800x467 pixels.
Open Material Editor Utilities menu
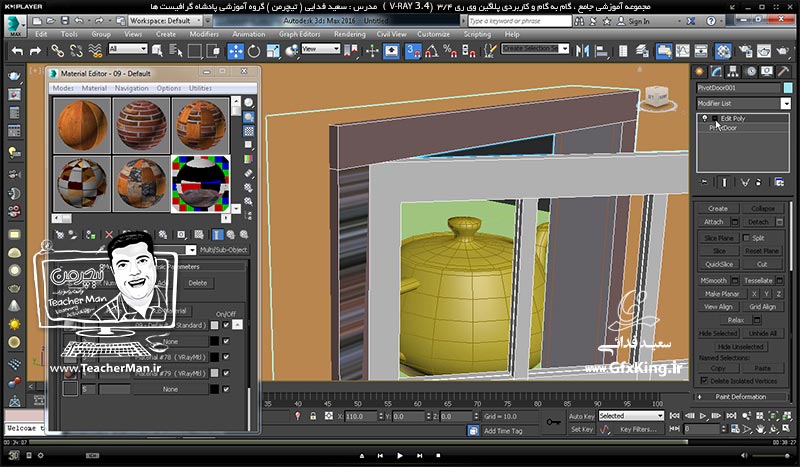[201, 88]
